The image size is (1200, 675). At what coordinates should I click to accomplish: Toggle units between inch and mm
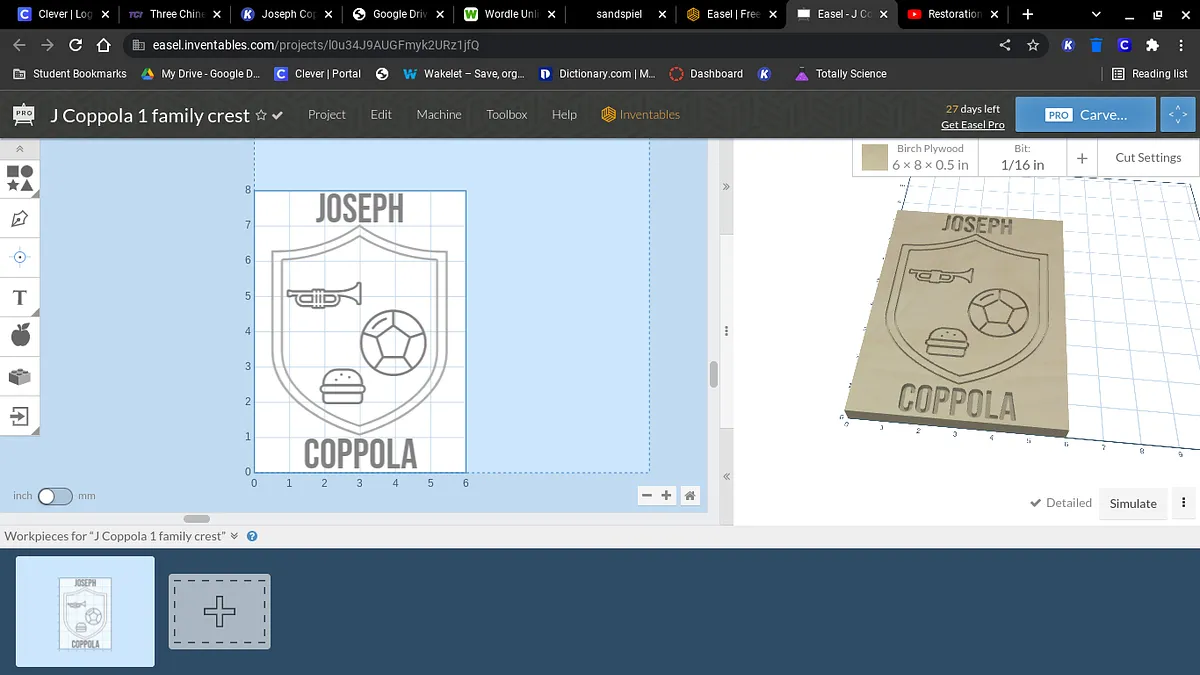click(x=54, y=496)
